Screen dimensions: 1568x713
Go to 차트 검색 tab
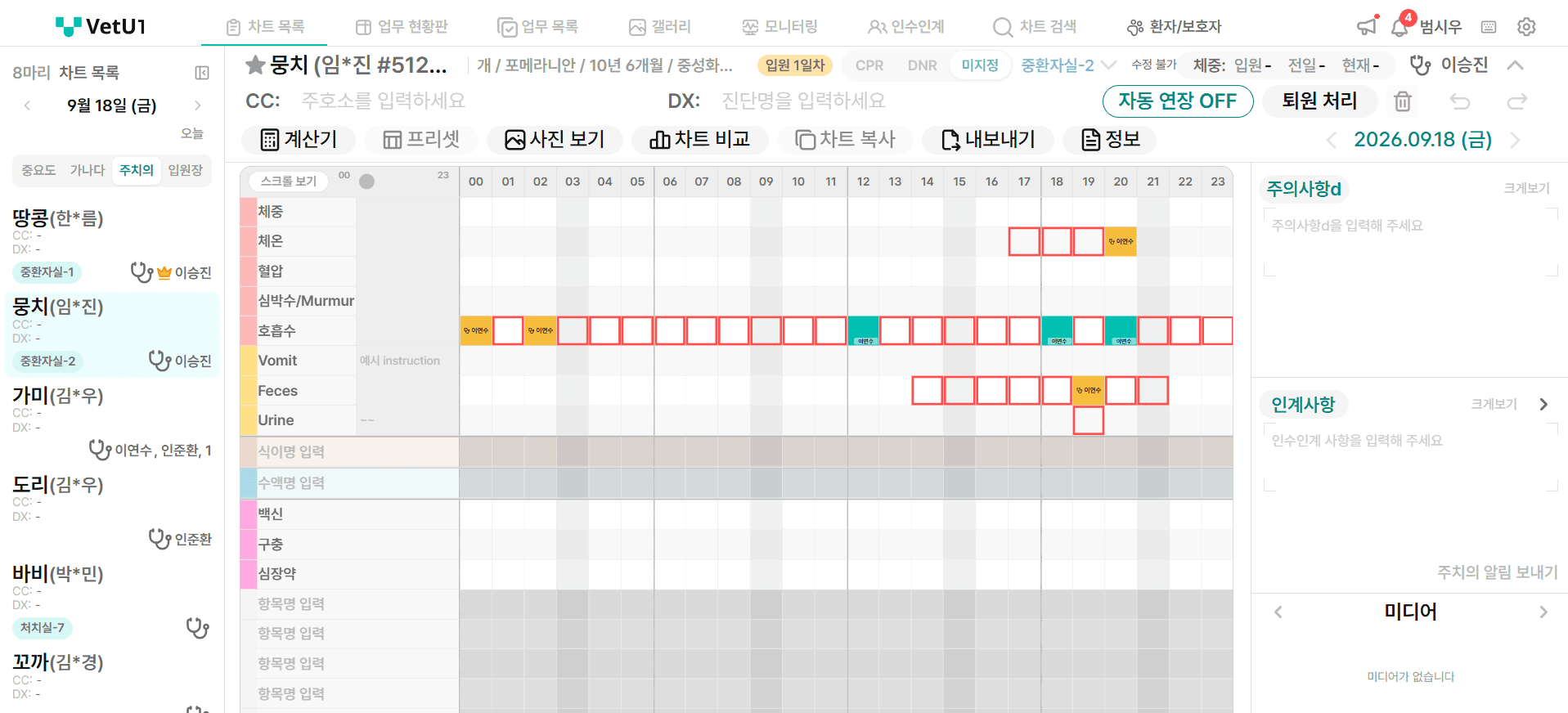(x=1035, y=27)
